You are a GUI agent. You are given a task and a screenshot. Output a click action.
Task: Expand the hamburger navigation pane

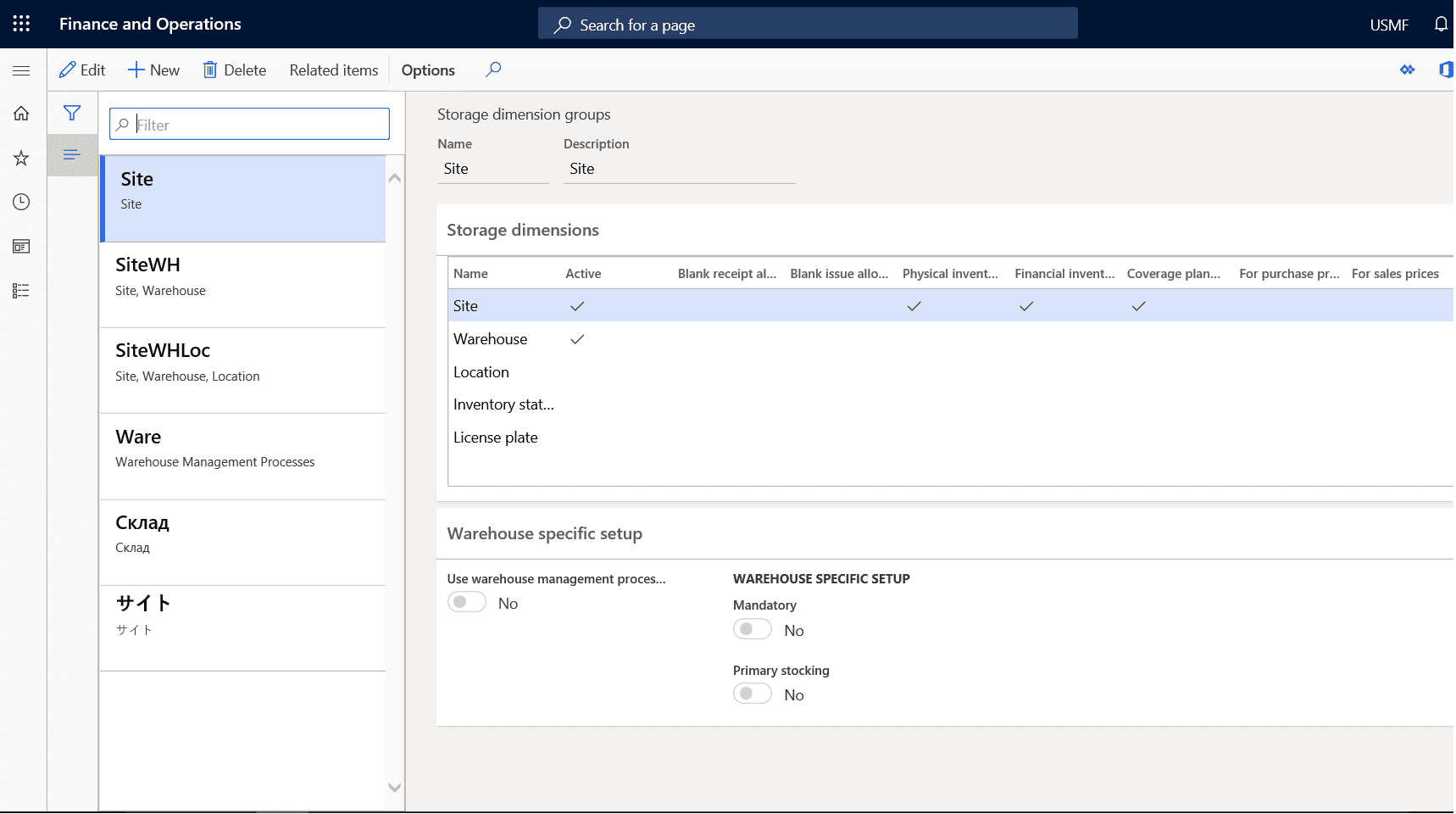(21, 70)
